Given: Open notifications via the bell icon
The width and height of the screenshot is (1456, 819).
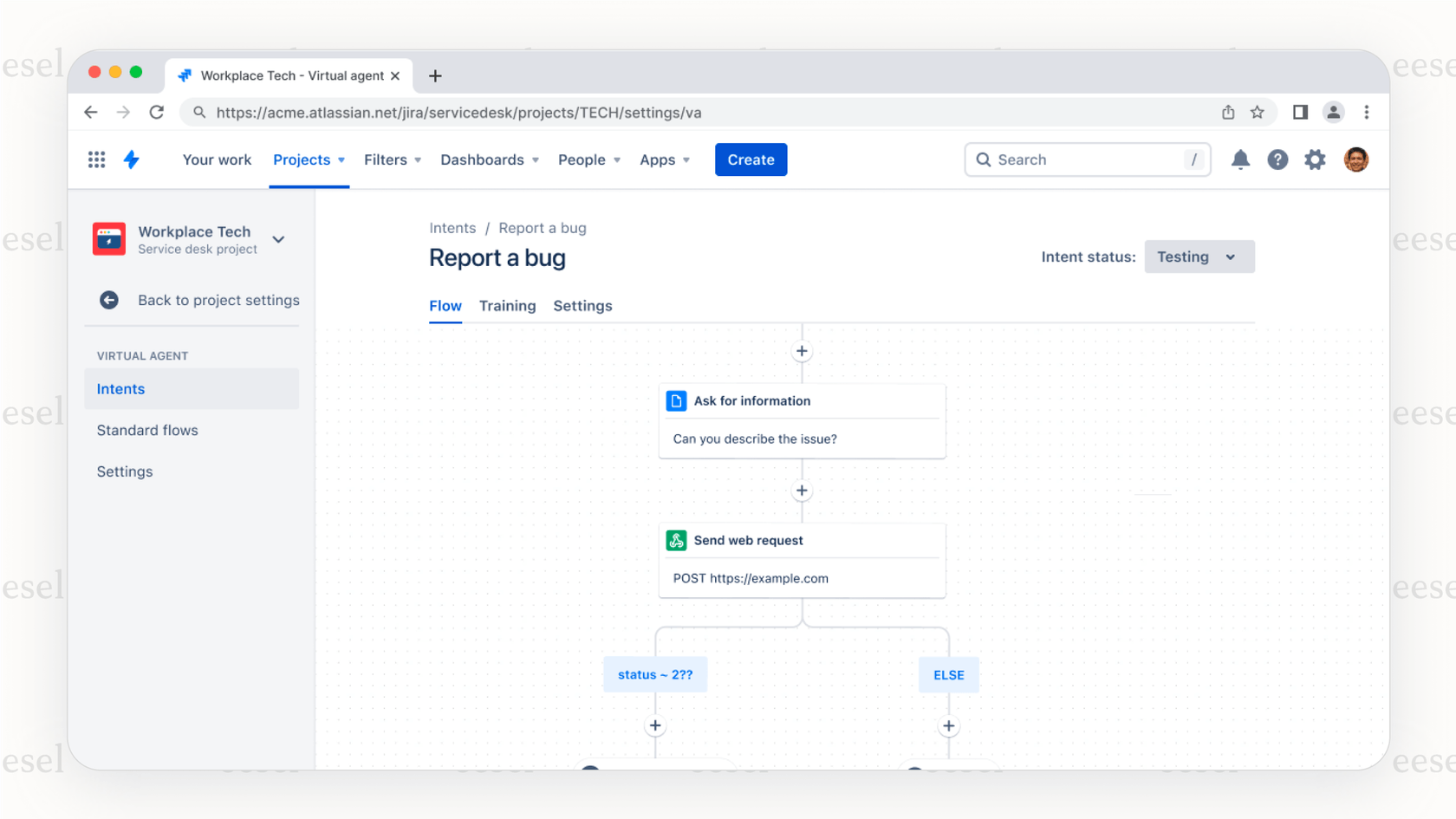Looking at the screenshot, I should (x=1240, y=159).
